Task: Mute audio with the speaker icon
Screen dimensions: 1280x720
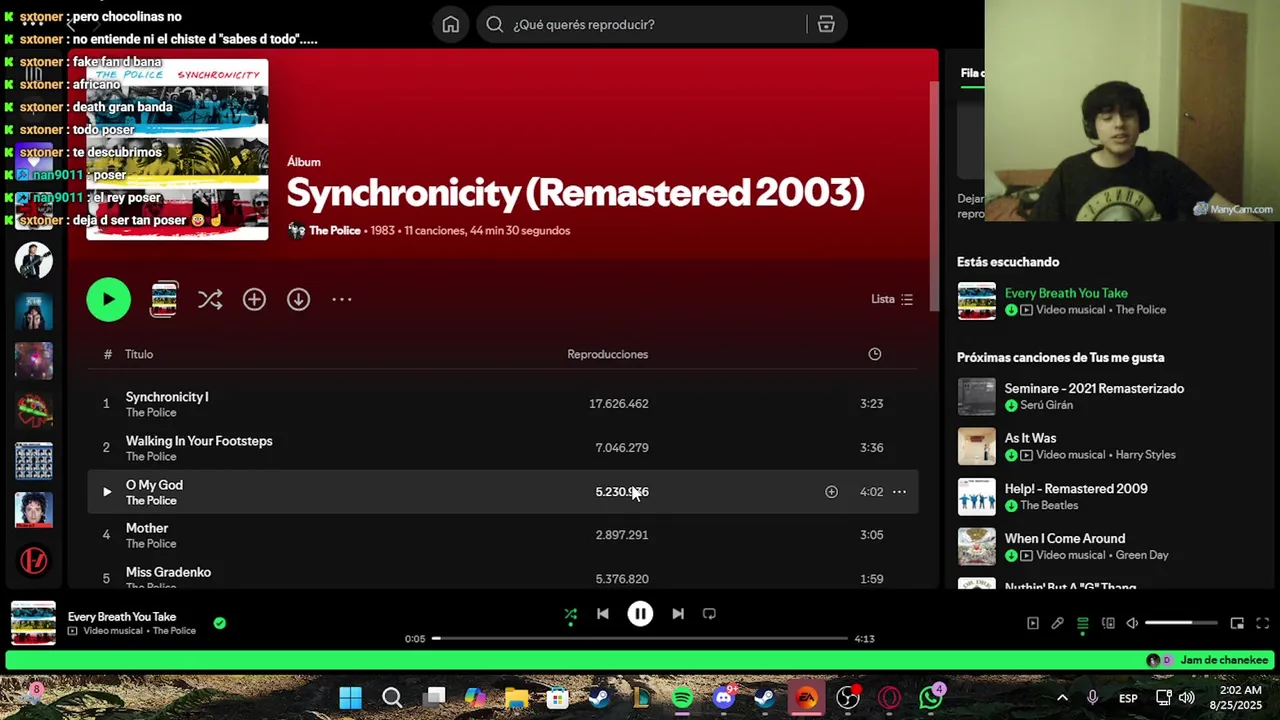Action: [x=1132, y=623]
